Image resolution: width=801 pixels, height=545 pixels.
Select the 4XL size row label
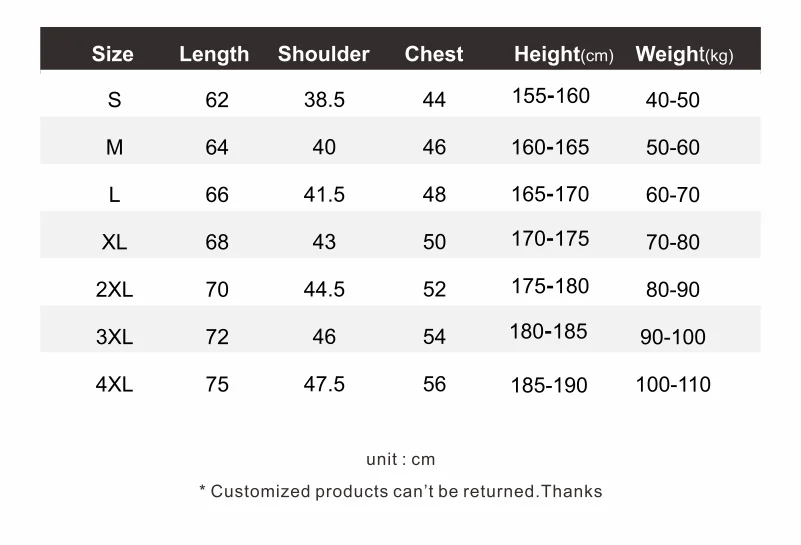click(x=114, y=384)
